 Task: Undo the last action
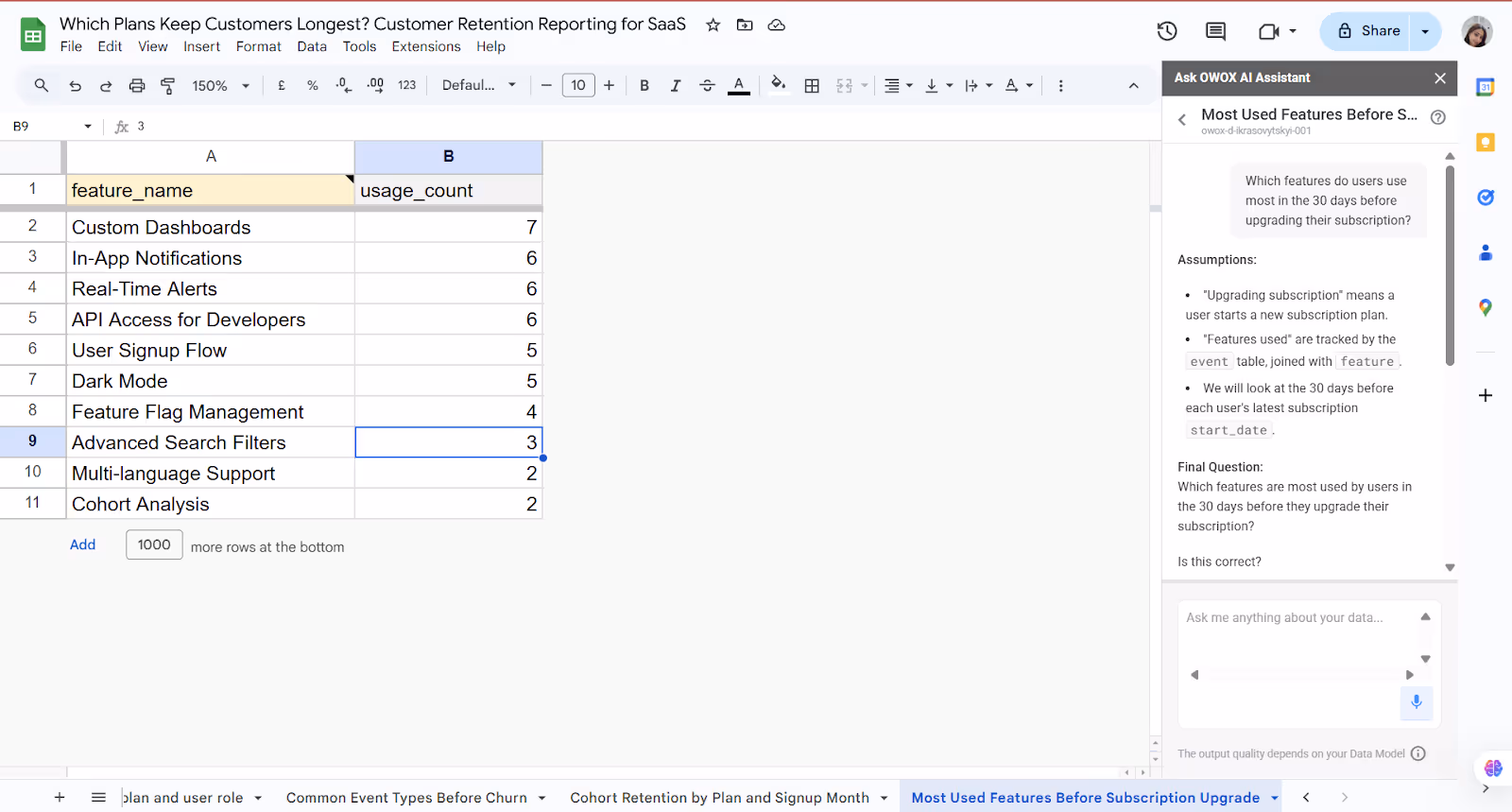point(75,85)
